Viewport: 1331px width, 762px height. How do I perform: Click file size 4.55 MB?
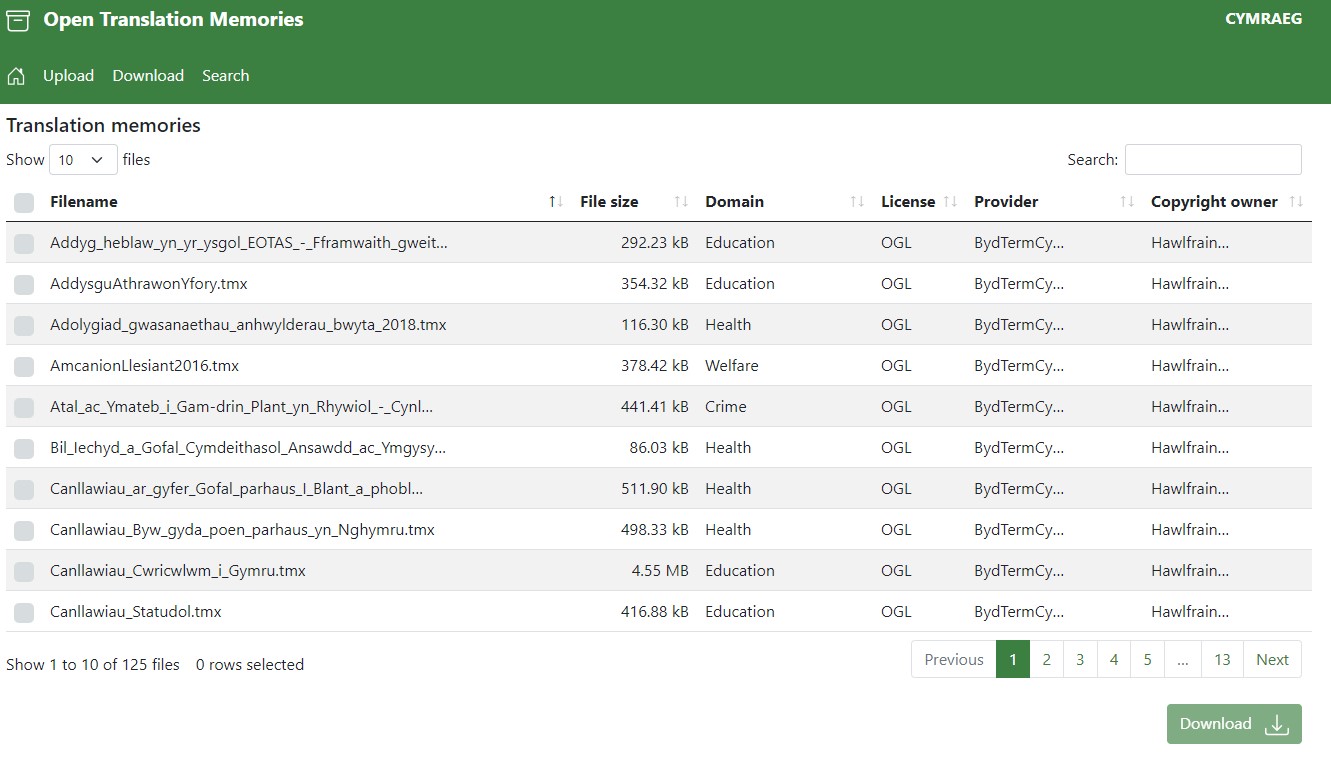pyautogui.click(x=660, y=571)
